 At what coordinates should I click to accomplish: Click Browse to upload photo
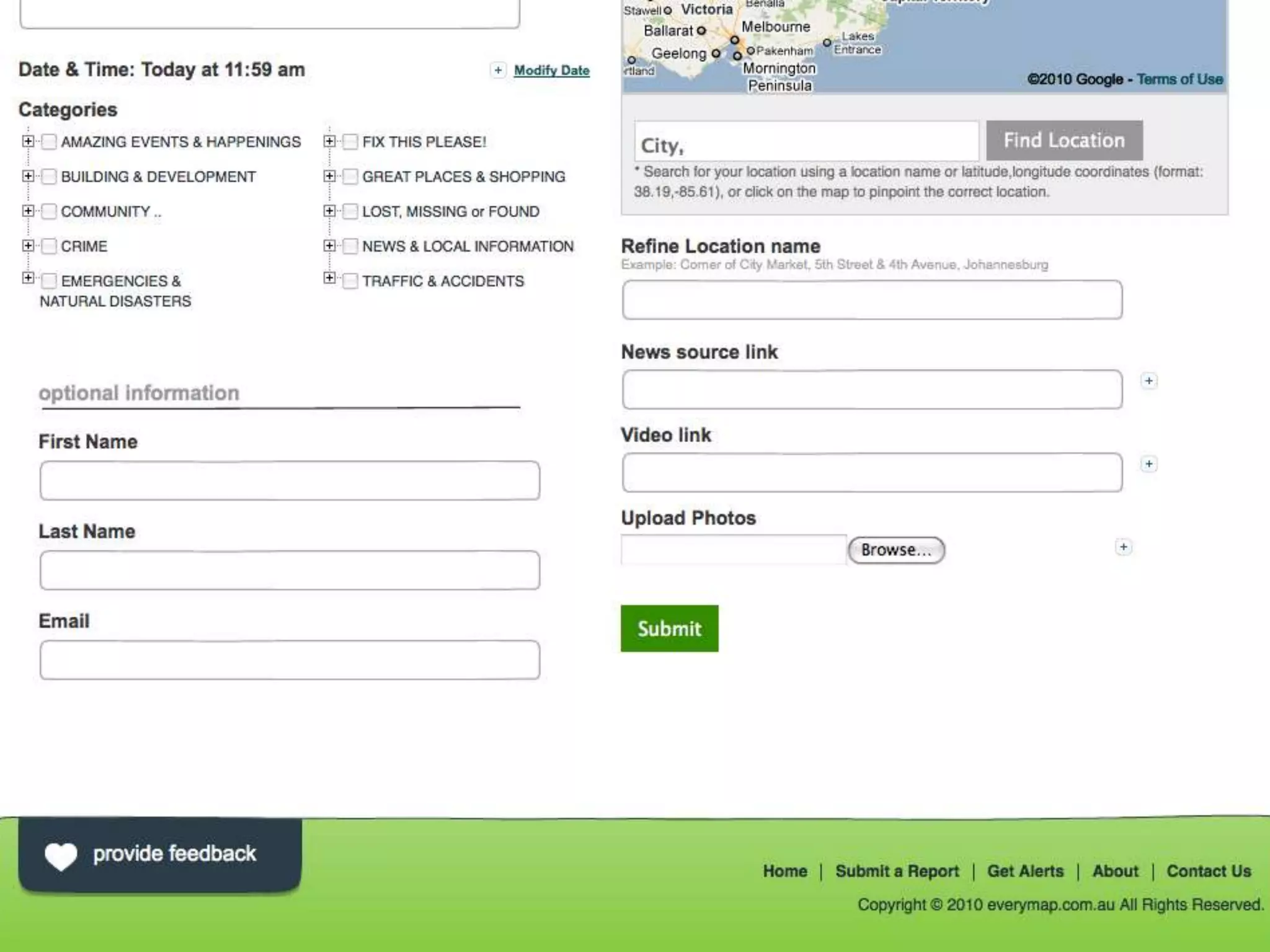(x=896, y=550)
